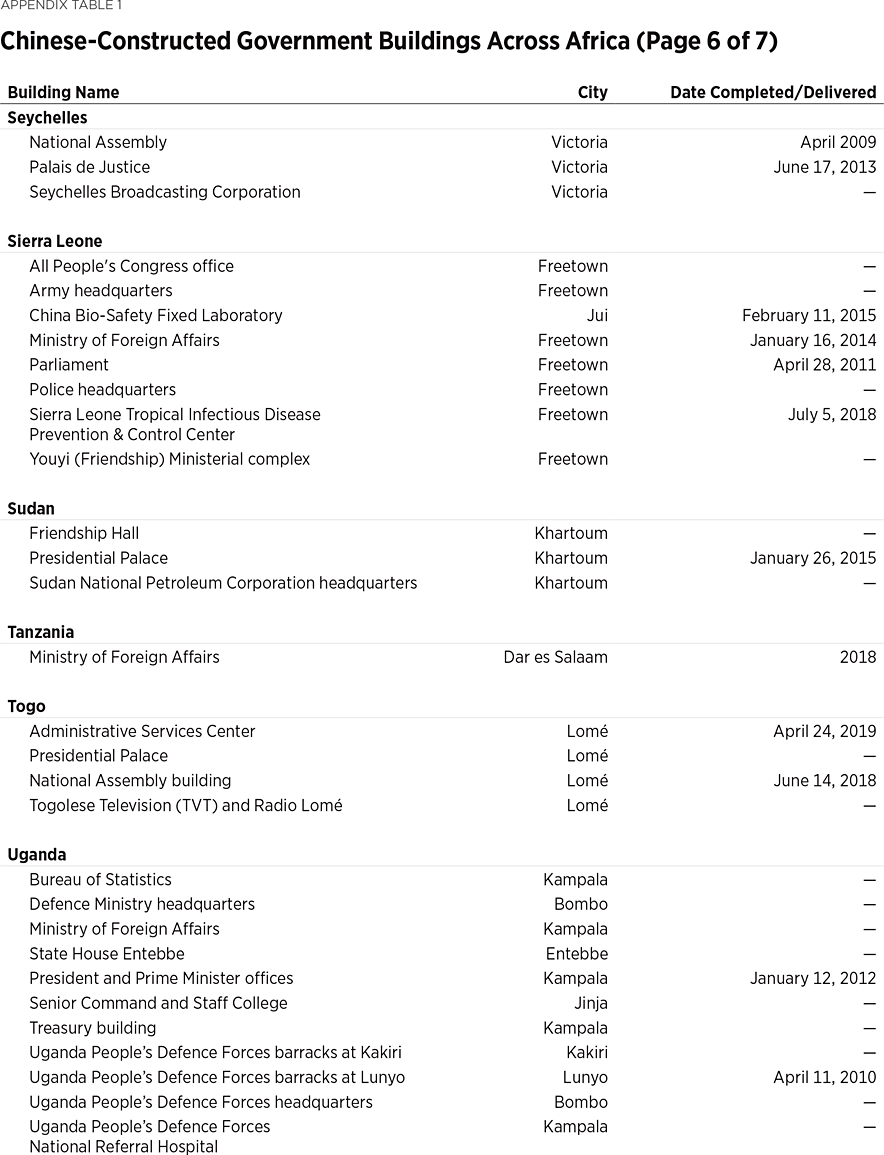Viewport: 884px width, 1155px height.
Task: Click the January 12, 2012 date
Action: pos(812,978)
